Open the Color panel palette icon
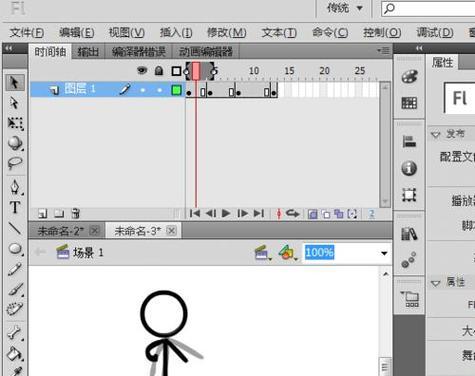475x376 pixels. coord(409,76)
